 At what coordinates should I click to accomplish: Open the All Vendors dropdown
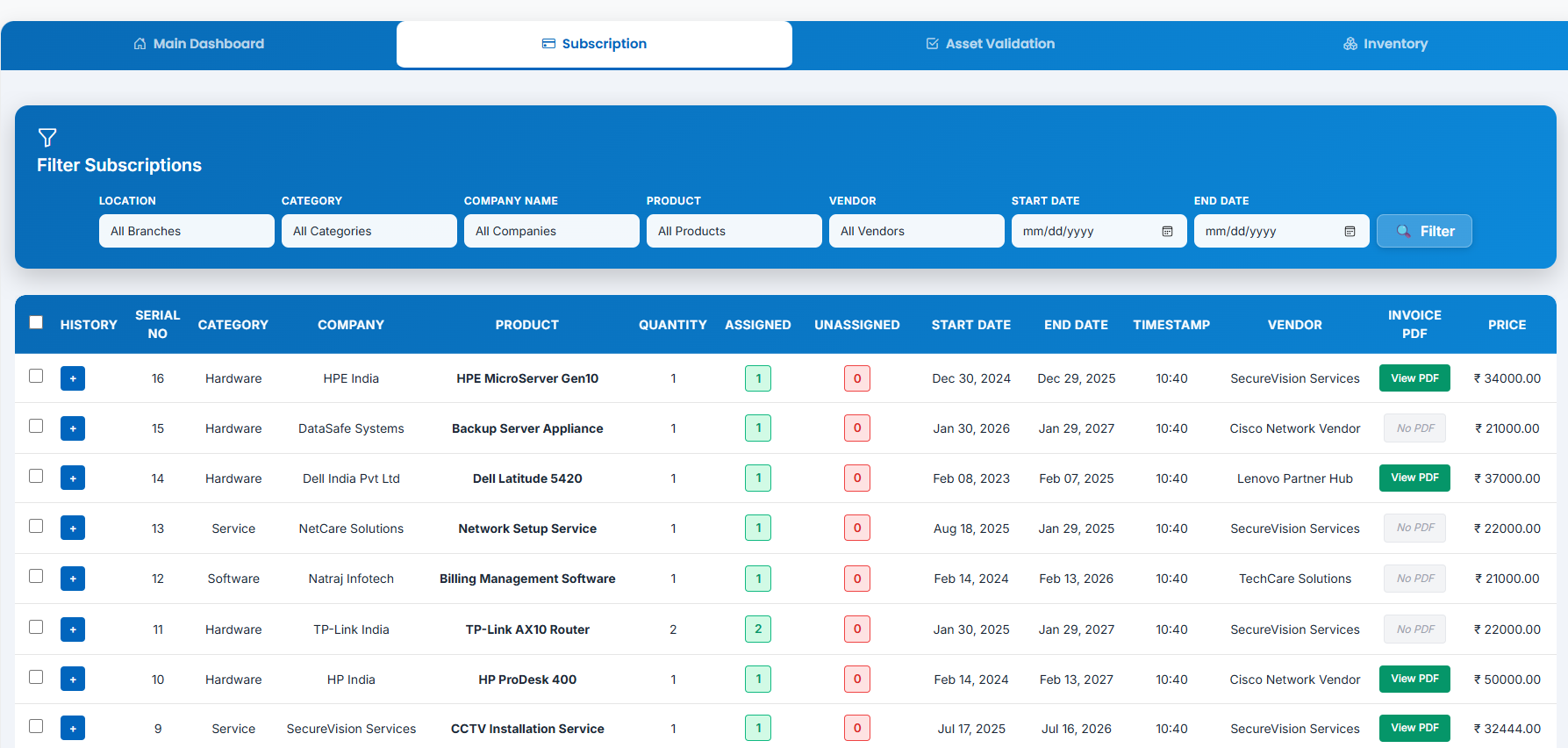pyautogui.click(x=917, y=231)
